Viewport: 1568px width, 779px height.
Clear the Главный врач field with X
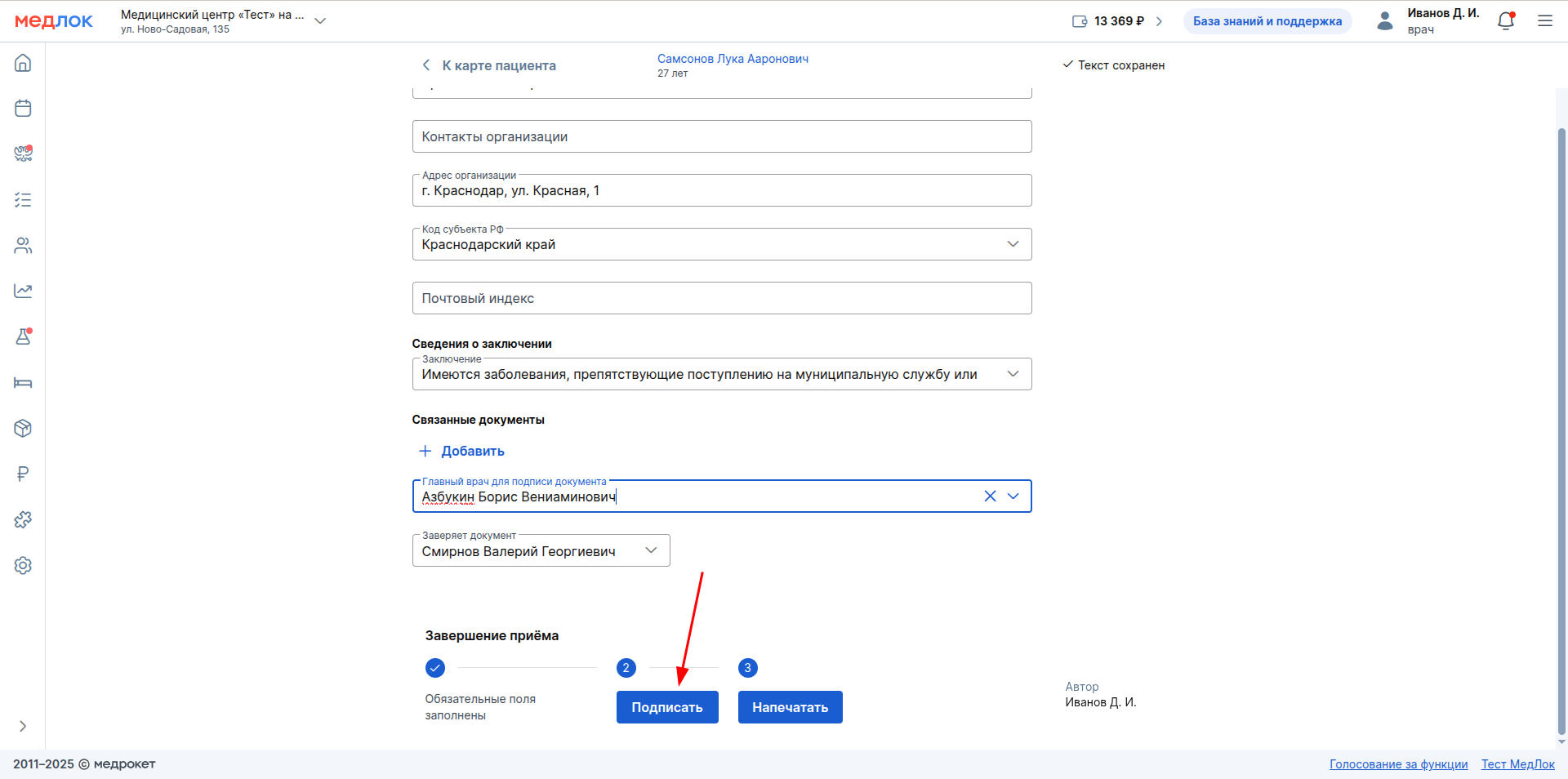click(990, 496)
